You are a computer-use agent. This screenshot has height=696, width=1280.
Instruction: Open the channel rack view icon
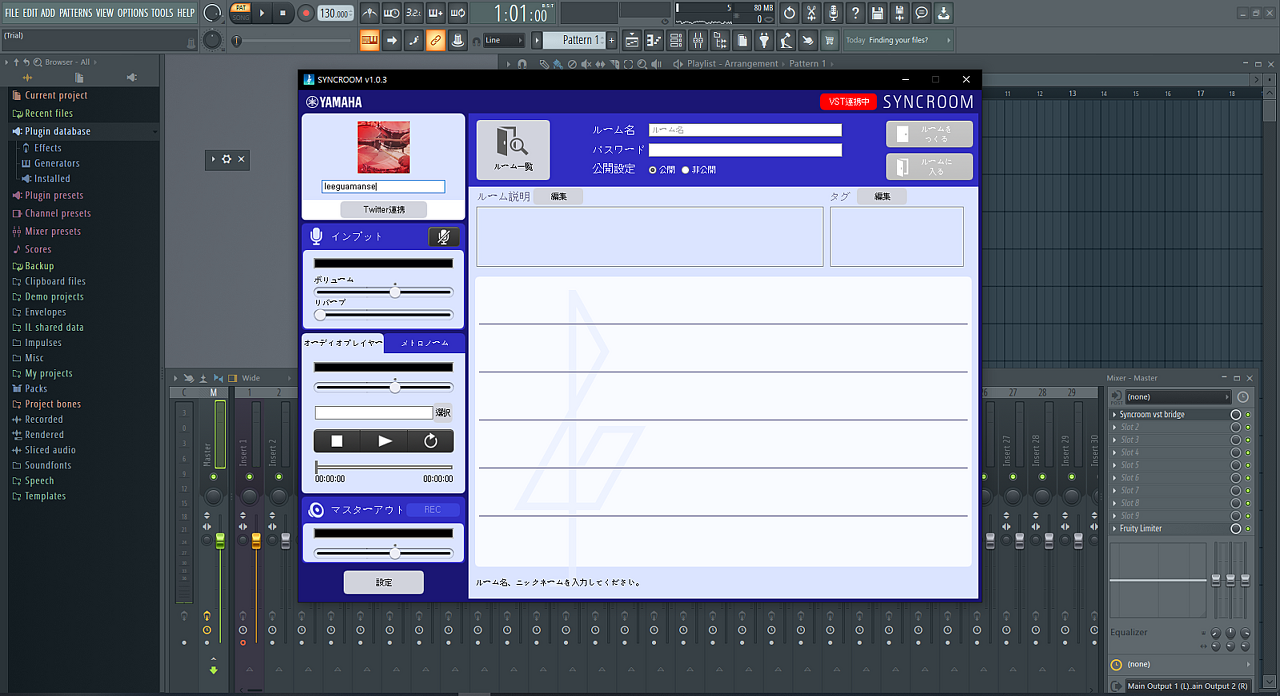click(x=676, y=40)
